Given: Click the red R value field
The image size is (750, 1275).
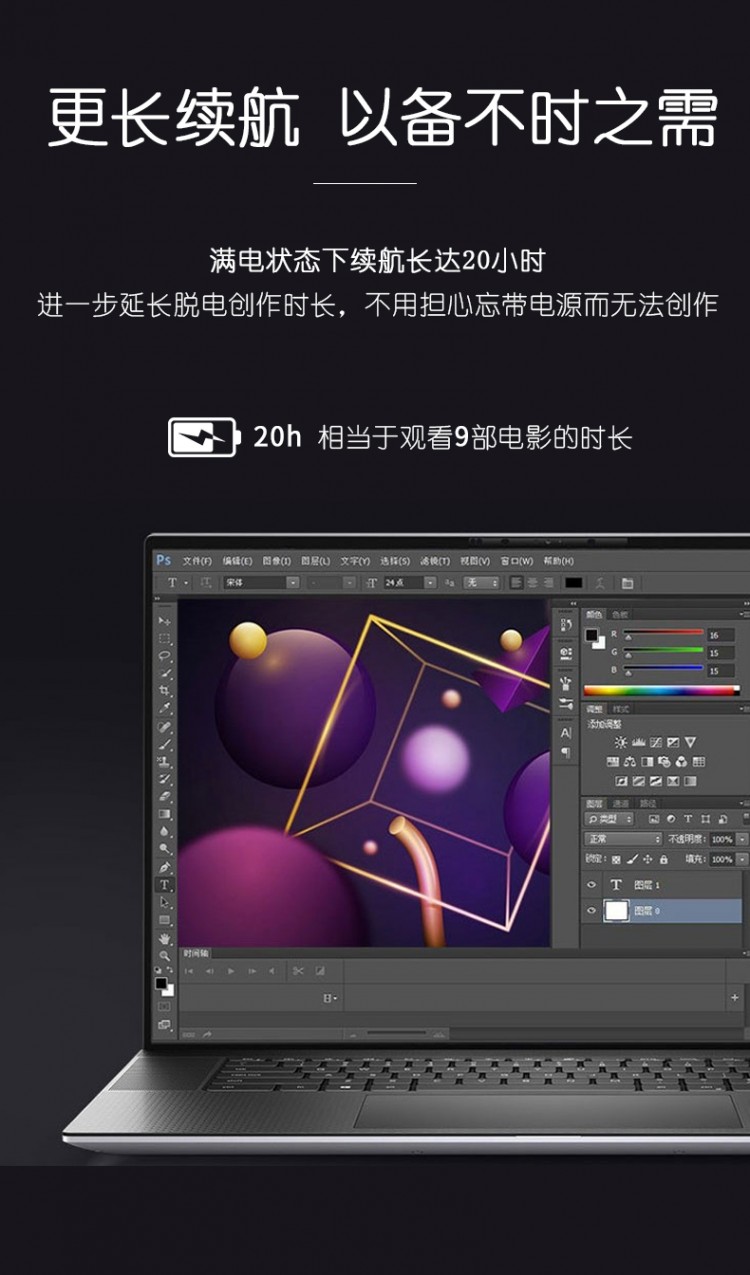Looking at the screenshot, I should [720, 635].
